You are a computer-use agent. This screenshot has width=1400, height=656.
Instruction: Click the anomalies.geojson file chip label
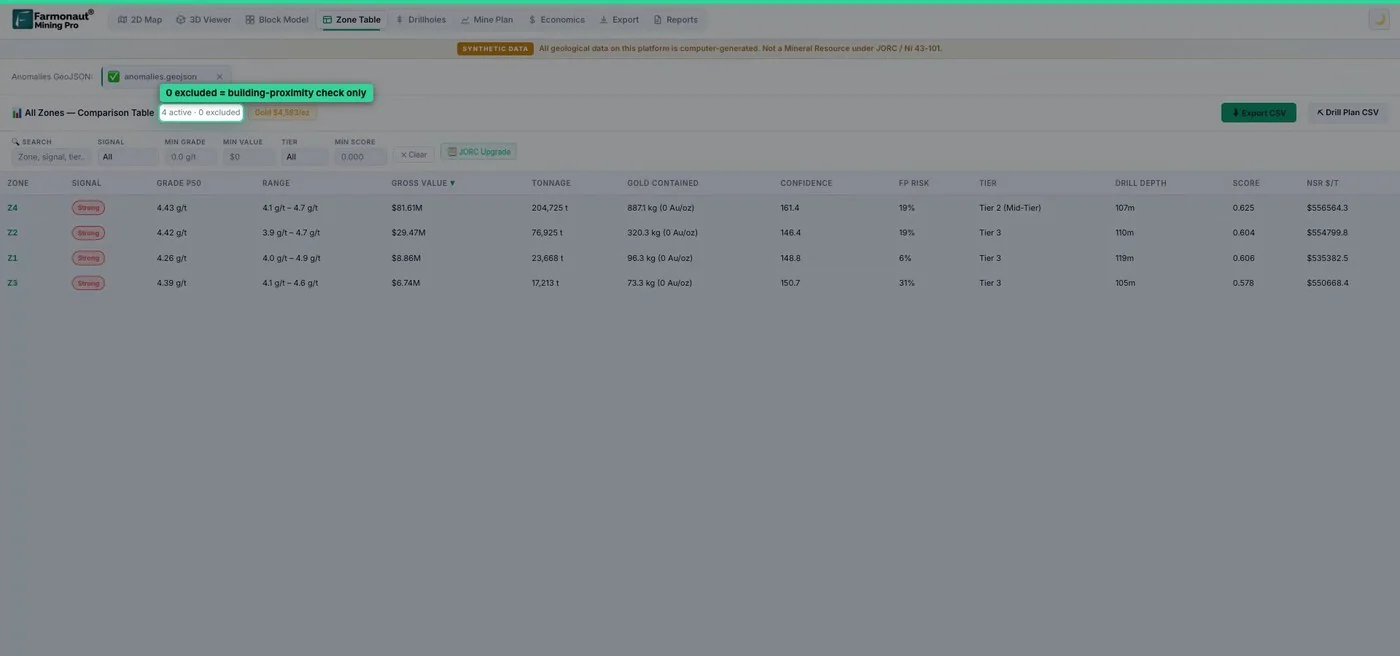tap(160, 77)
